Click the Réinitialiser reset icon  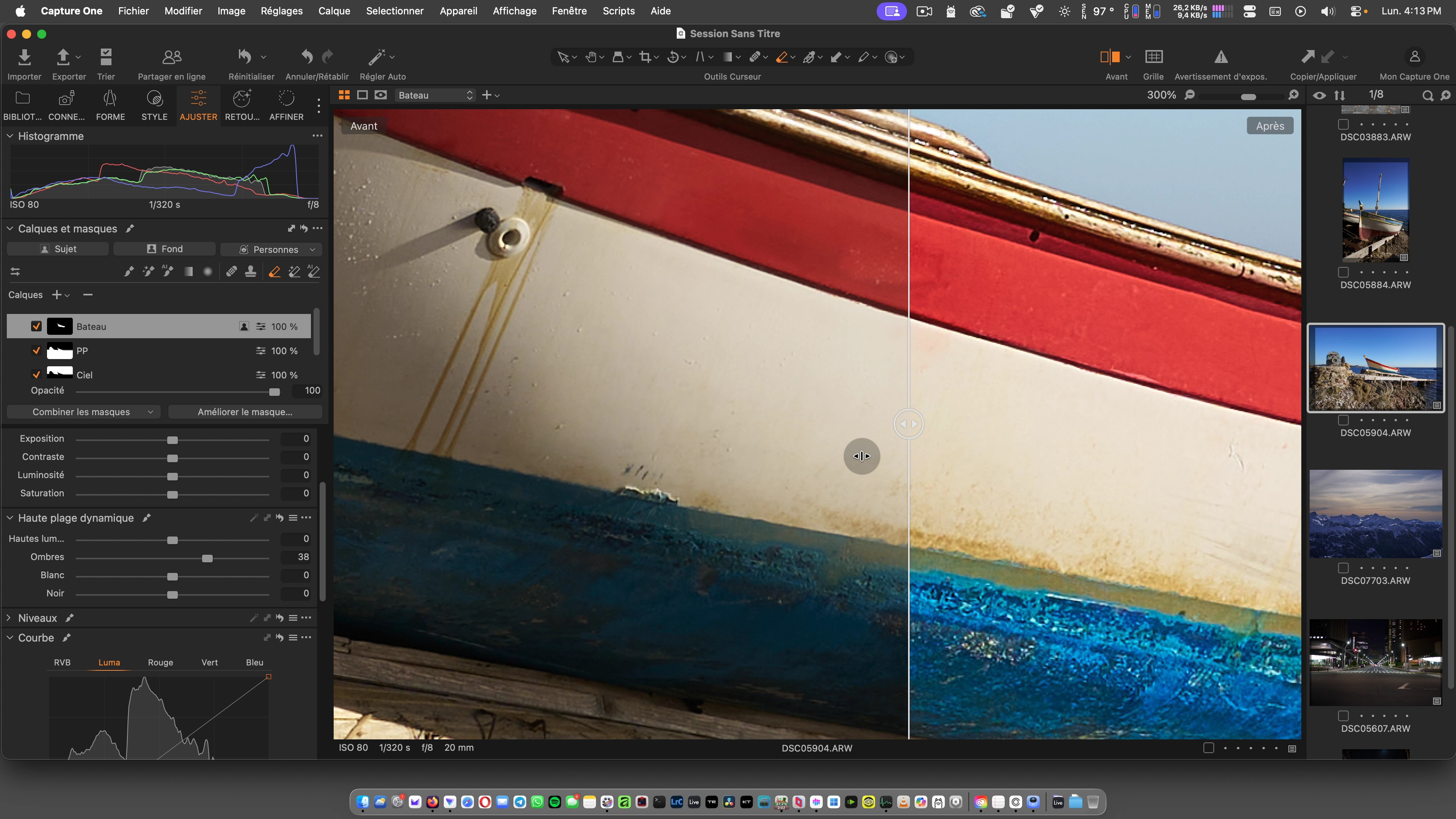tap(245, 57)
